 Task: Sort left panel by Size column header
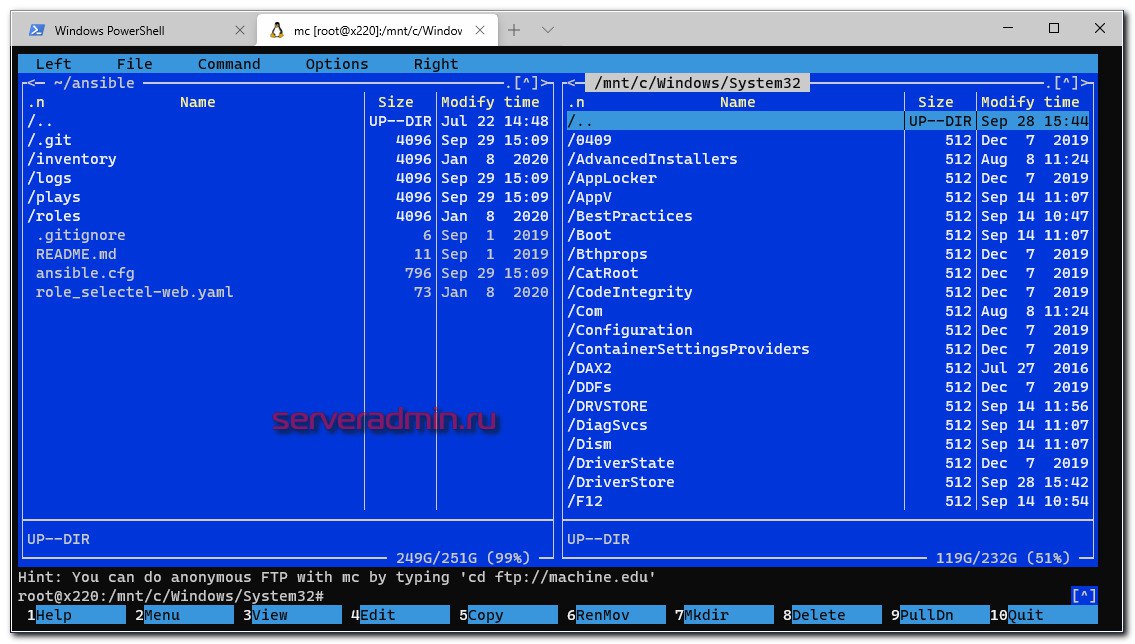[x=395, y=102]
